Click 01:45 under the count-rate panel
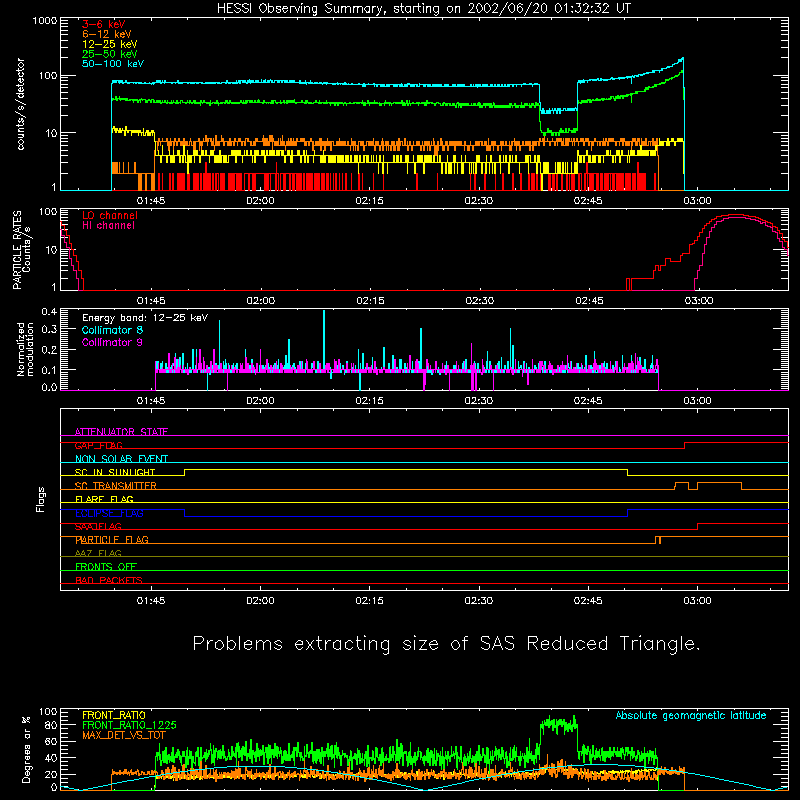 pos(151,201)
